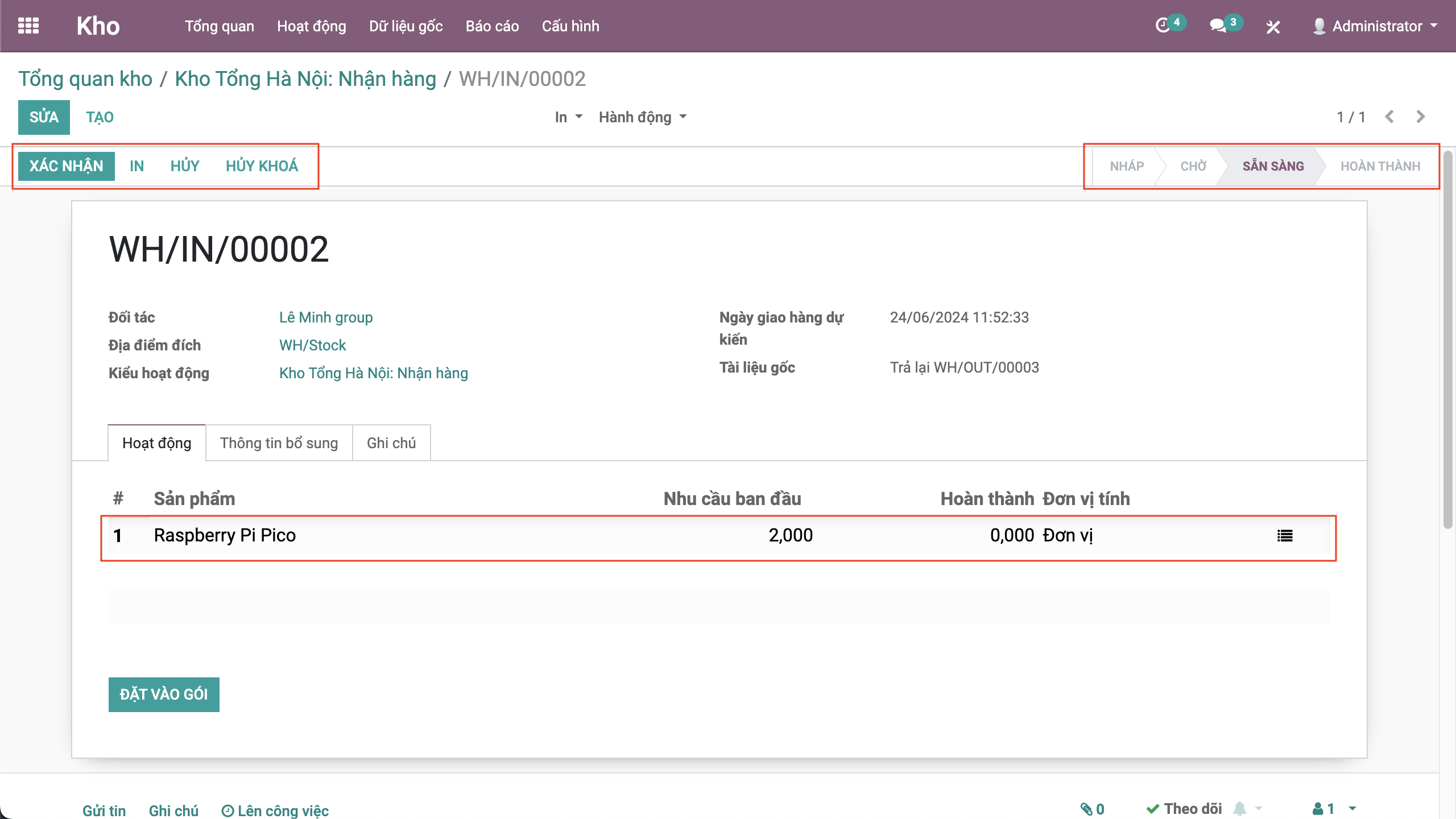
Task: Open the detailed operations list icon
Action: tap(1285, 535)
